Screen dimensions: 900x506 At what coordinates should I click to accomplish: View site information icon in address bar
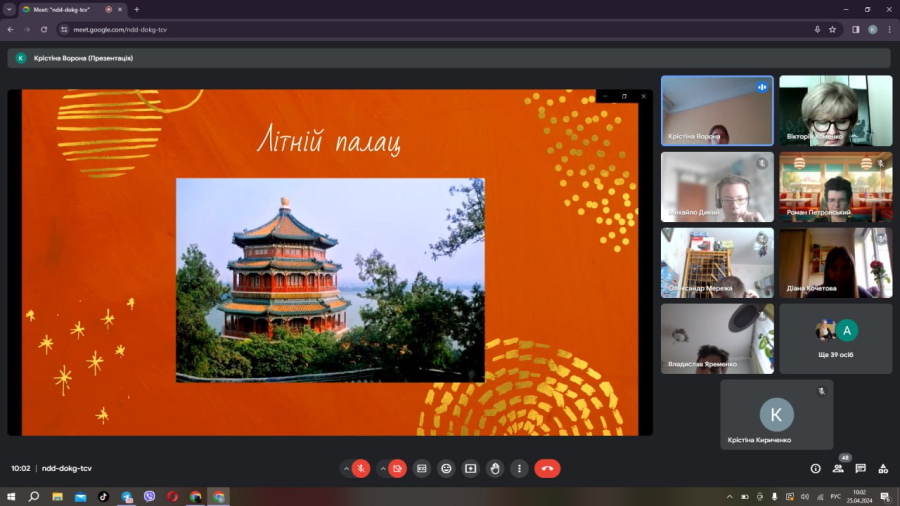point(64,29)
